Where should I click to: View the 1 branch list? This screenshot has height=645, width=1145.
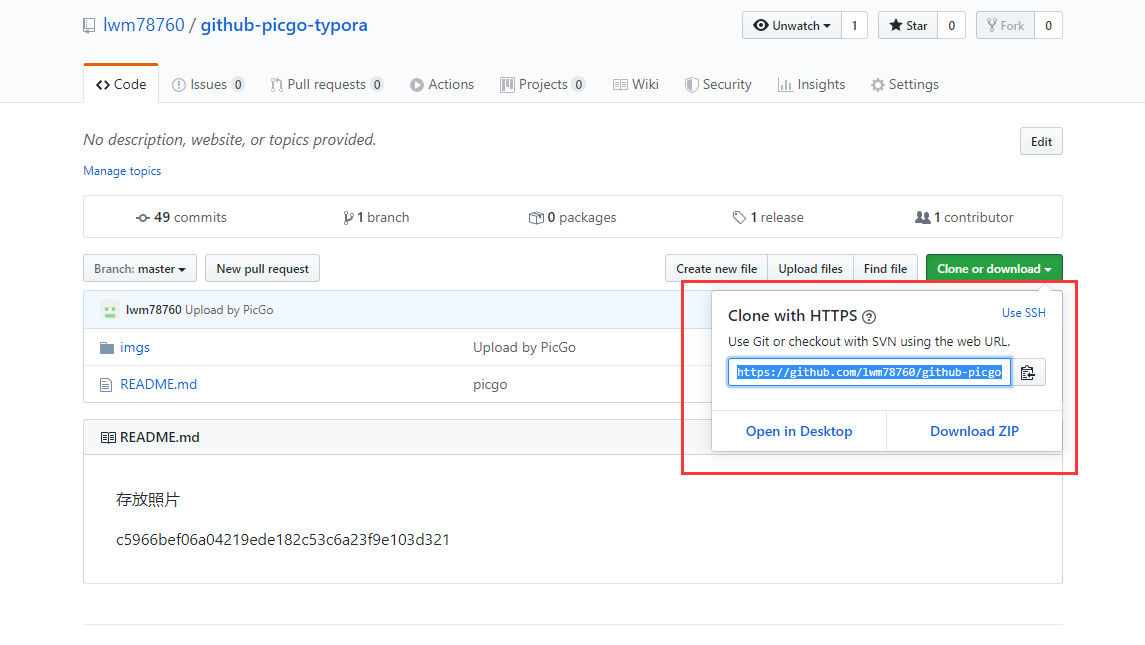[376, 218]
